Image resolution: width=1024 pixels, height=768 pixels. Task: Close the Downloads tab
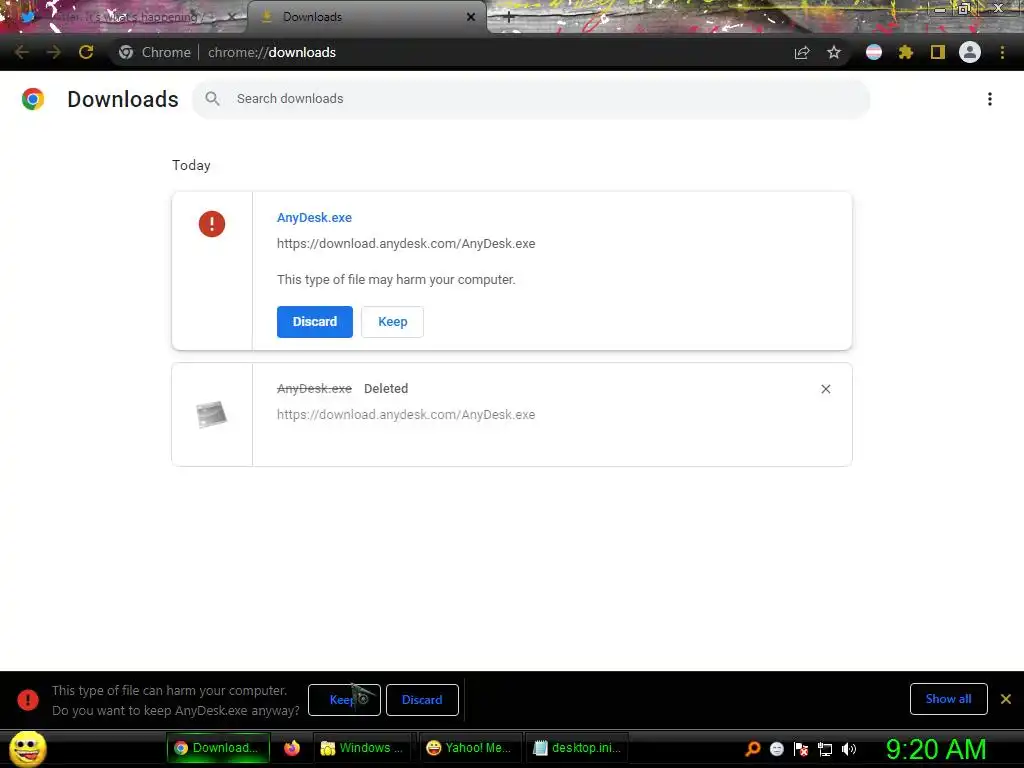point(471,17)
